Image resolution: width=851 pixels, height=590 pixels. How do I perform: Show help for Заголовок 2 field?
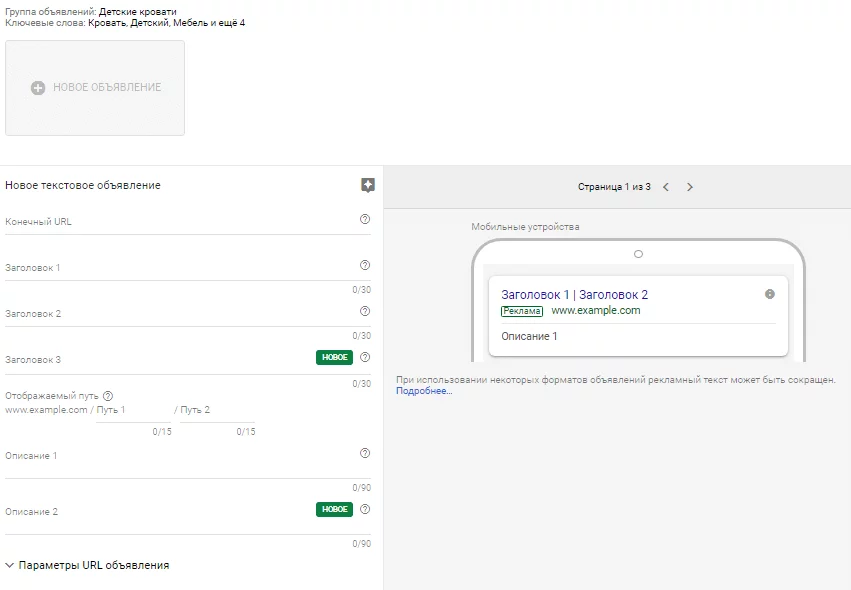click(365, 312)
